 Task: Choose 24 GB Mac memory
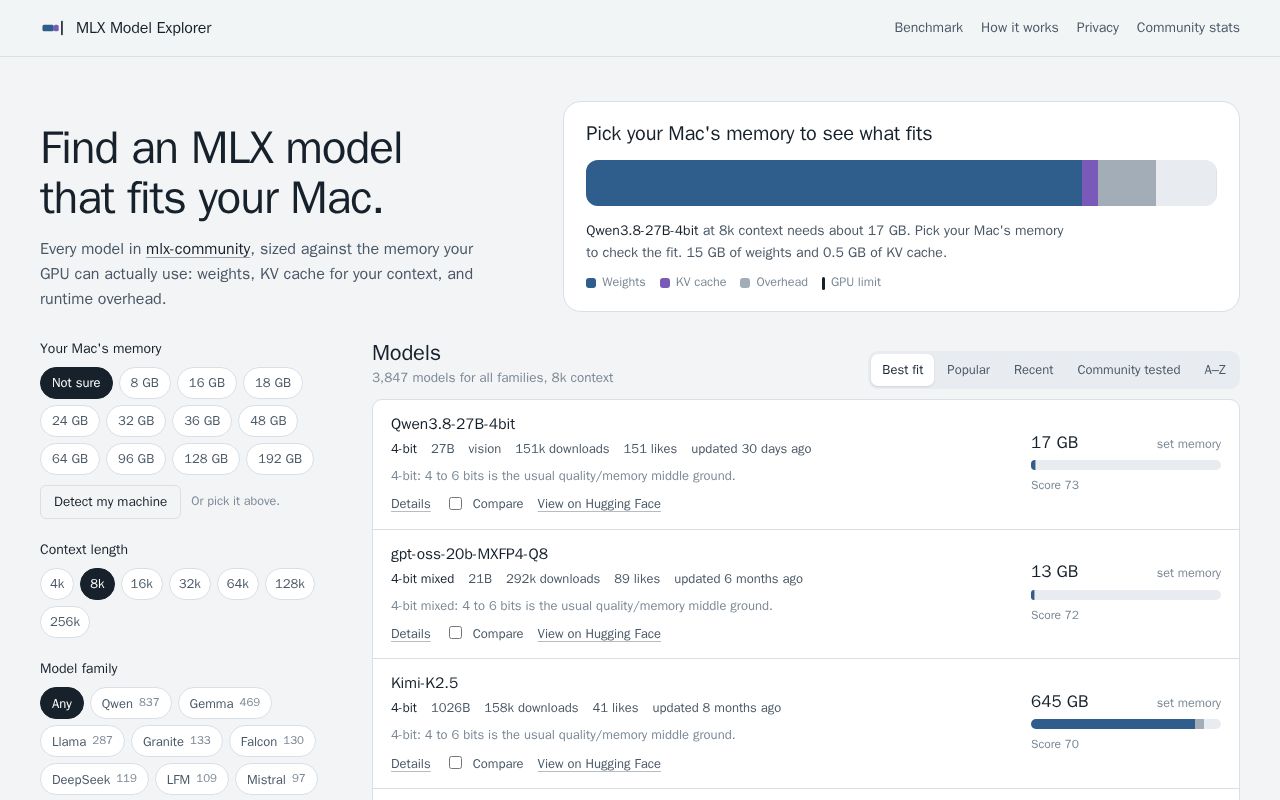pos(70,421)
